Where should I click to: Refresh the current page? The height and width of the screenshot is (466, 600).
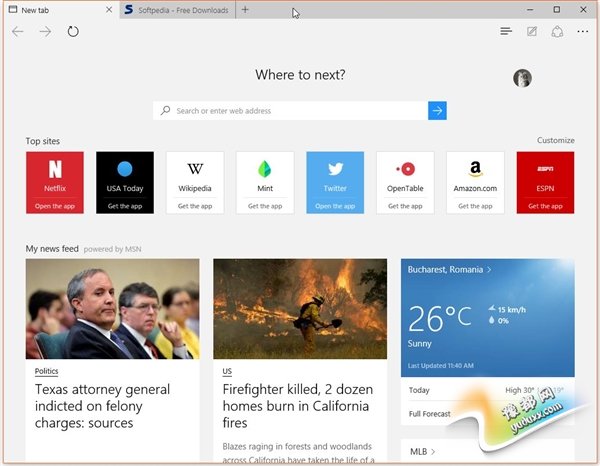pyautogui.click(x=73, y=32)
